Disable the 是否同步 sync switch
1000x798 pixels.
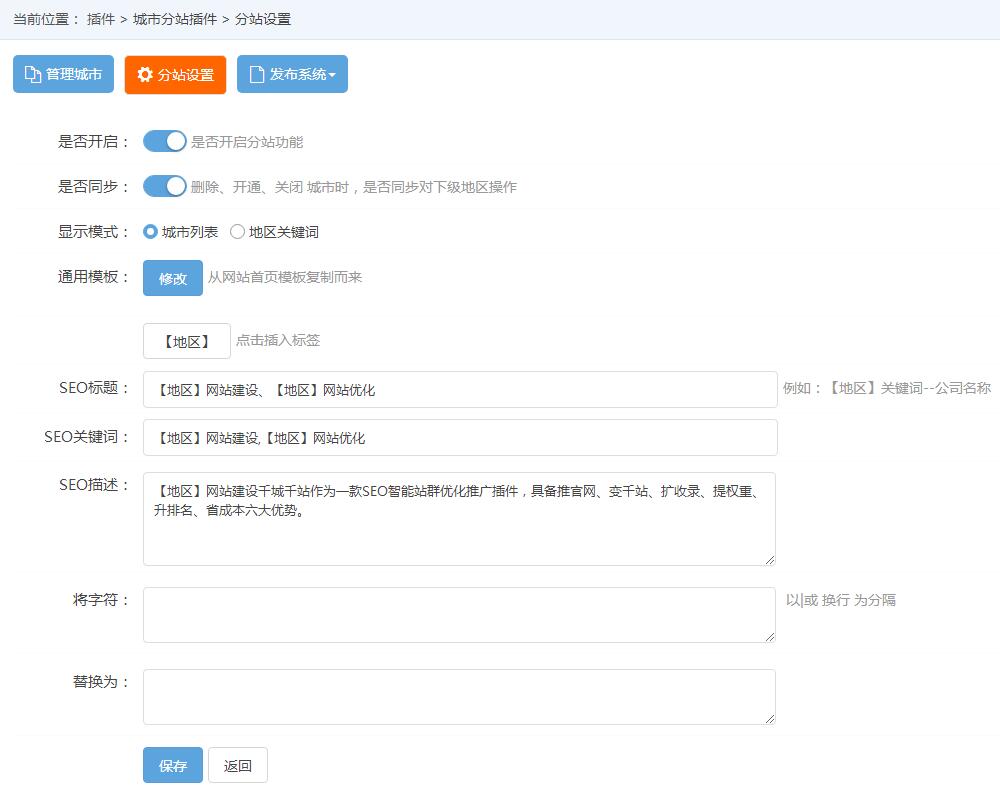(x=165, y=187)
